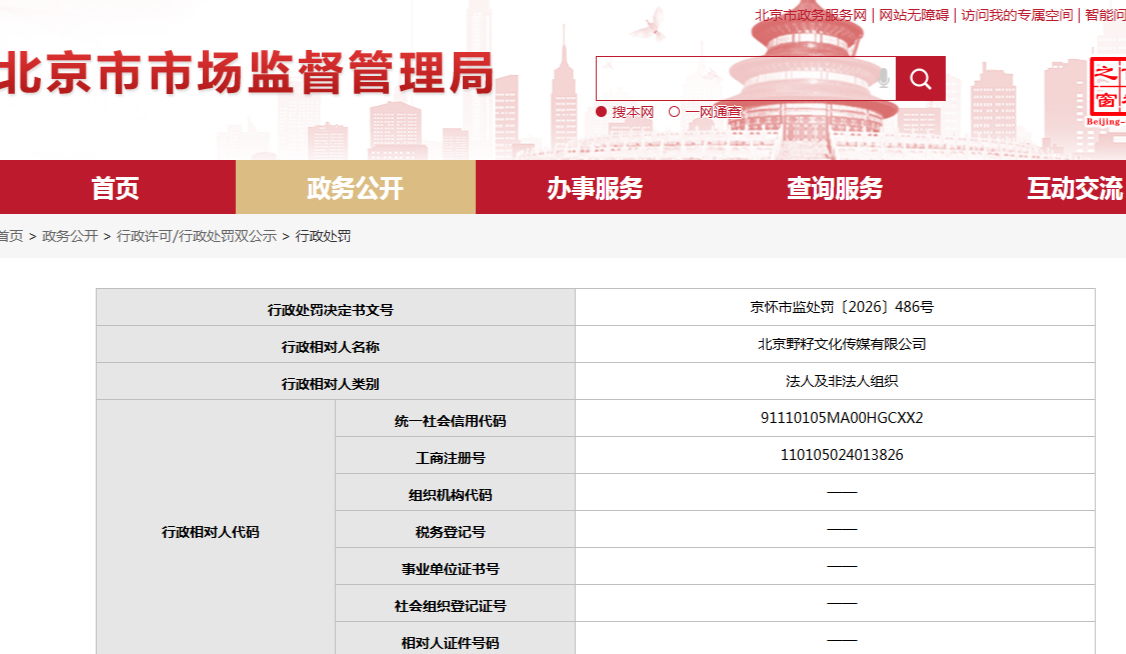Image resolution: width=1126 pixels, height=654 pixels.
Task: Focus the site search input box
Action: pos(745,78)
